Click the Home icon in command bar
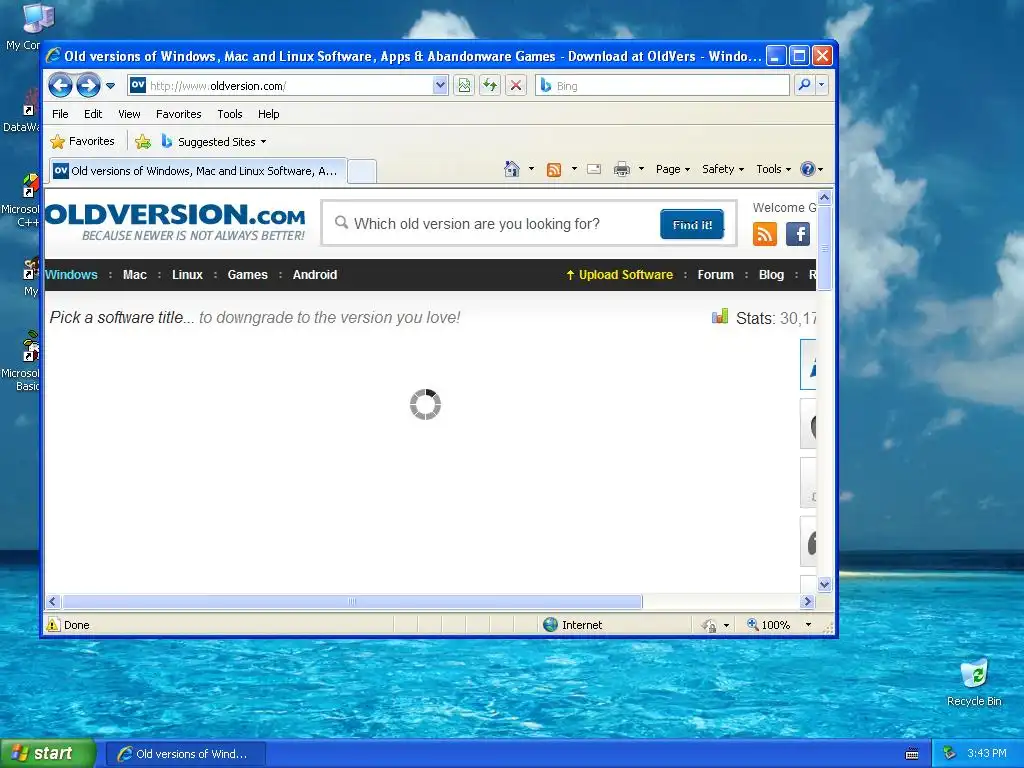Image resolution: width=1024 pixels, height=768 pixels. tap(512, 169)
